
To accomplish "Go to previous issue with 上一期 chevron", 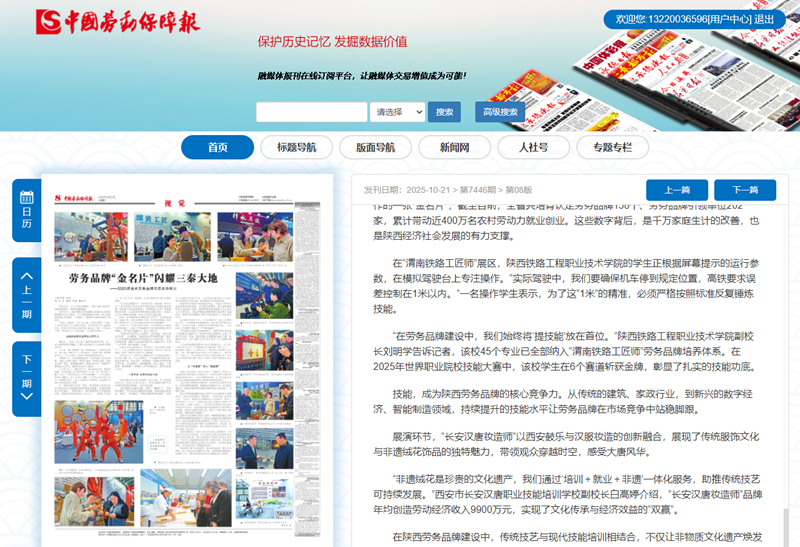I will 26,294.
